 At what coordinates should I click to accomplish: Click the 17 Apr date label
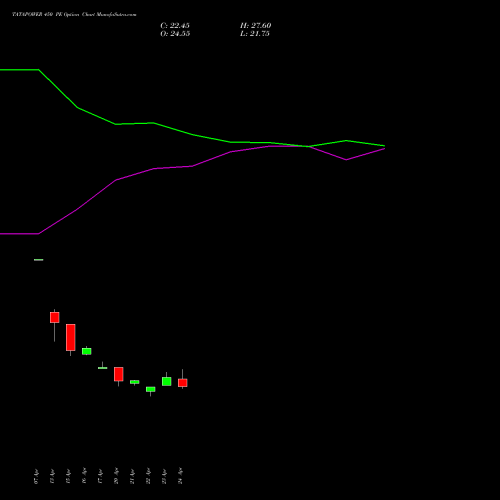pyautogui.click(x=100, y=476)
